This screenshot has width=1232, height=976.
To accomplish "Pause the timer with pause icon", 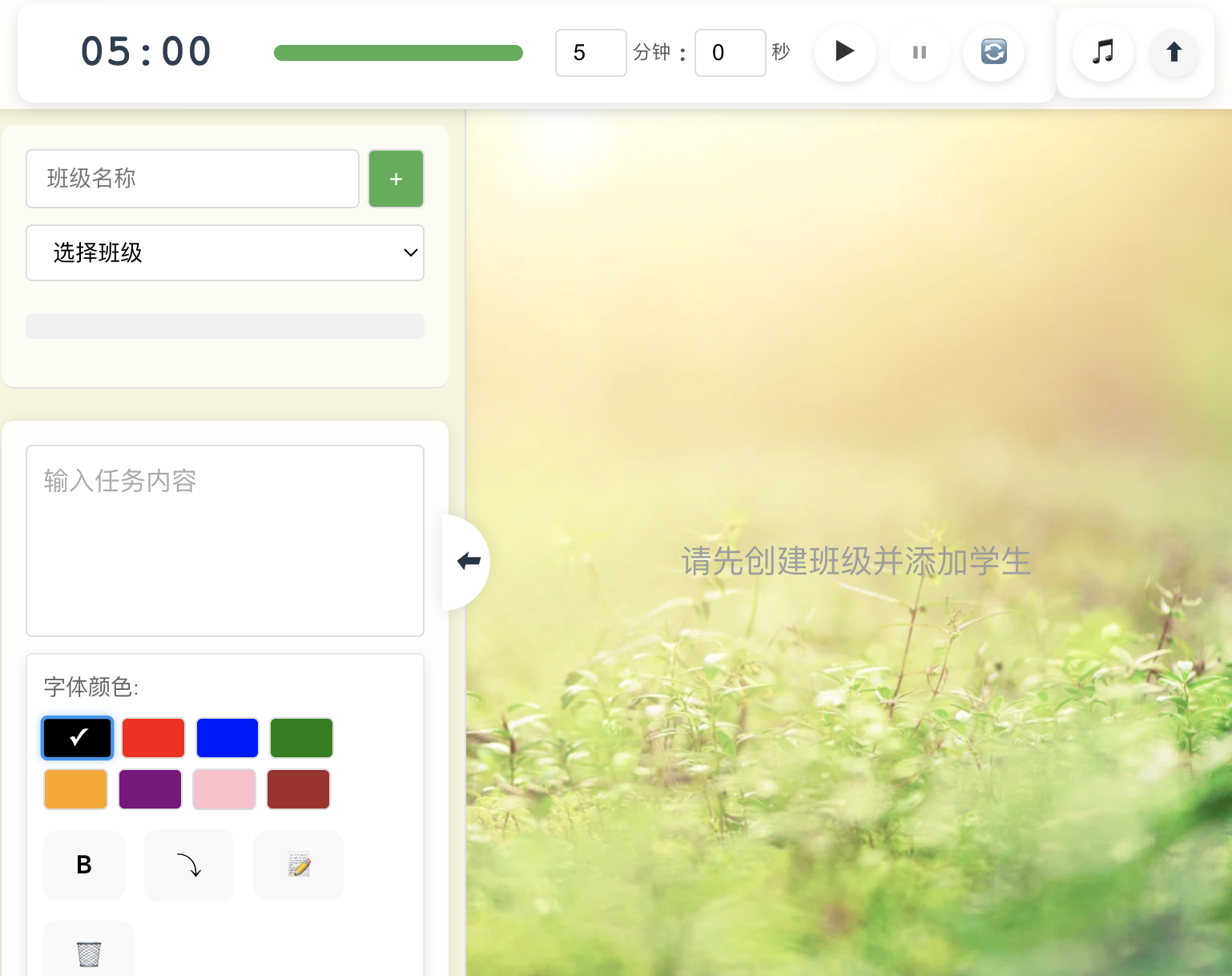I will point(919,52).
